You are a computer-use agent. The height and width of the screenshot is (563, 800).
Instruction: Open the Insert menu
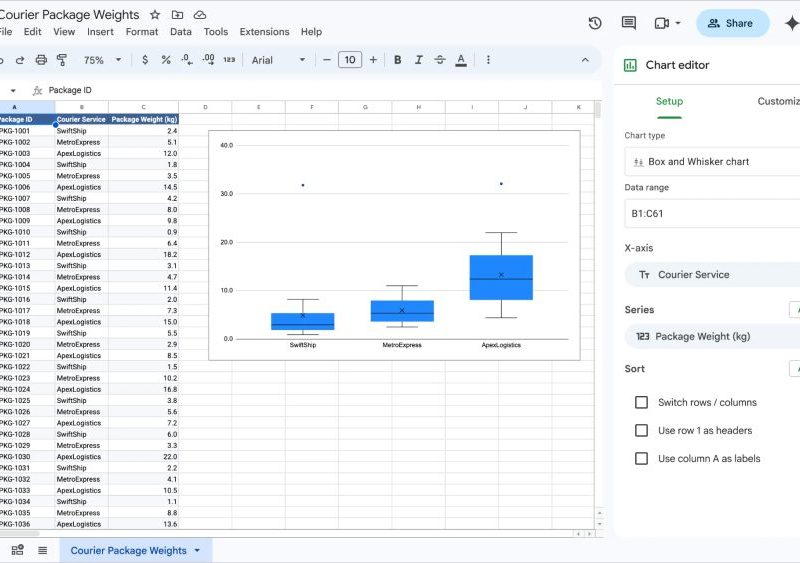(x=101, y=32)
